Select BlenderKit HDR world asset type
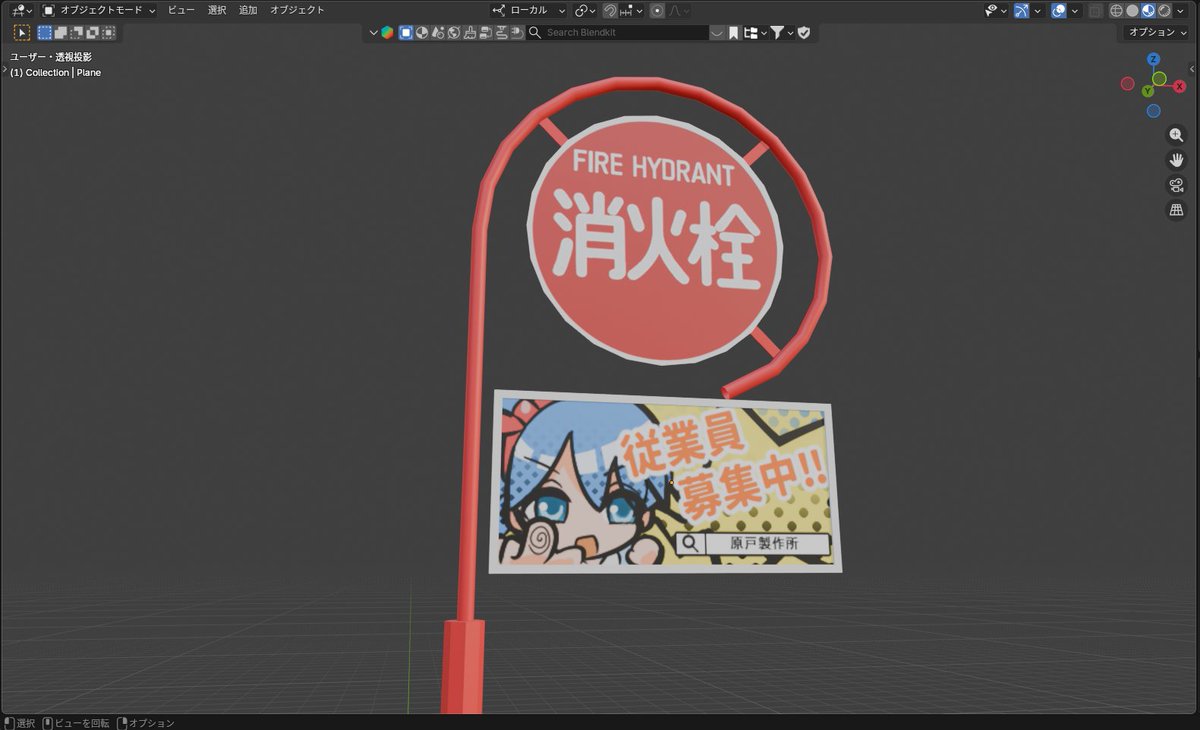The height and width of the screenshot is (730, 1200). pyautogui.click(x=454, y=32)
